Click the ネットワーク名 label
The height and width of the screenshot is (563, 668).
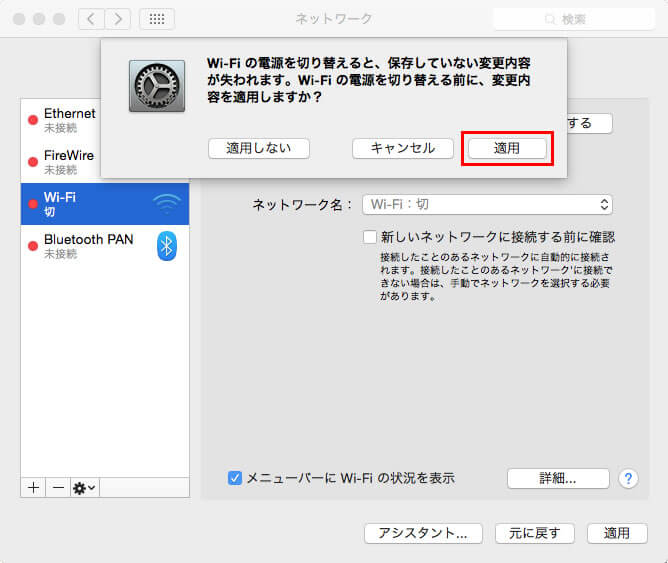(302, 205)
